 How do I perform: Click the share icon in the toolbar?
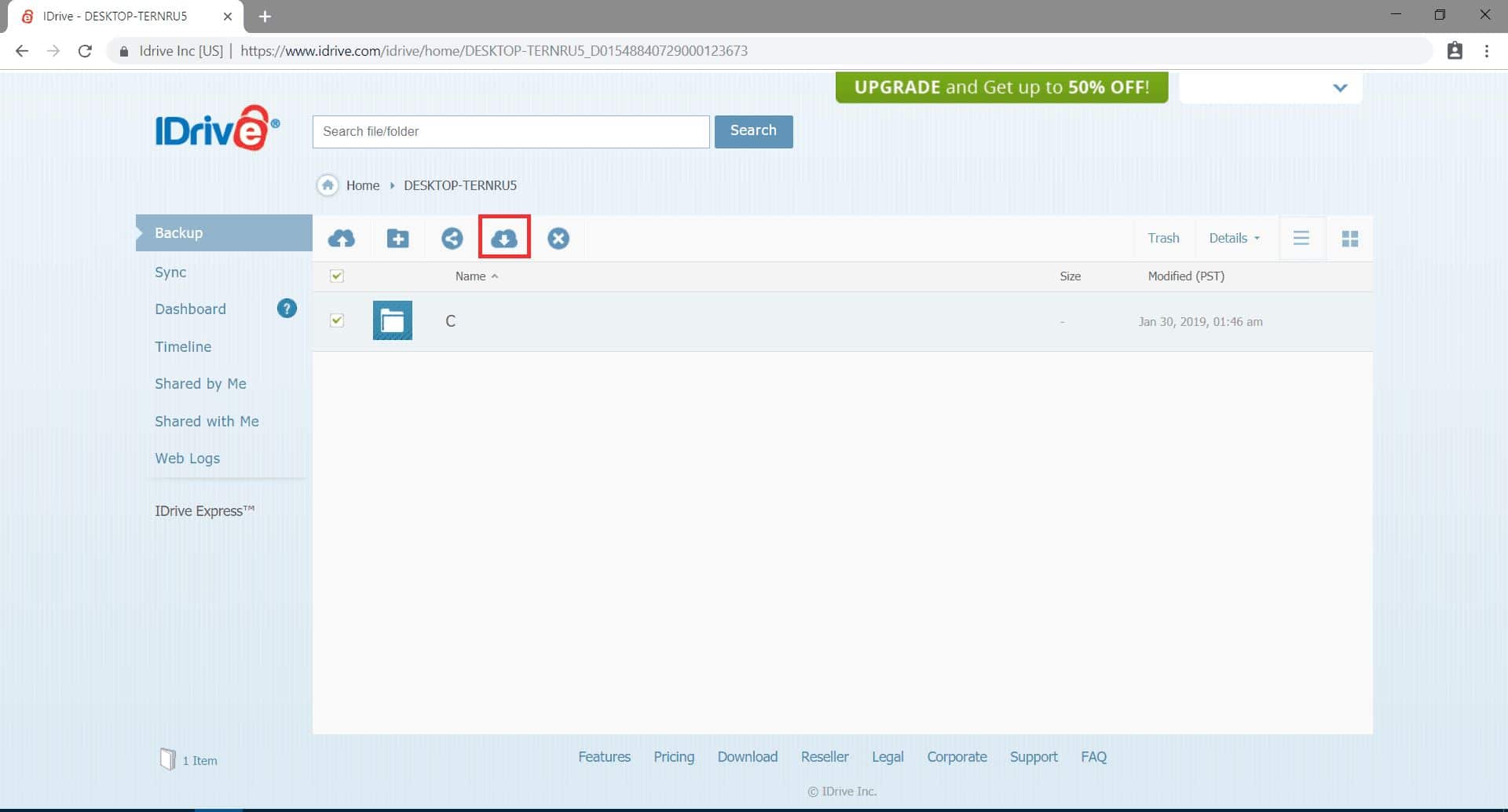point(452,238)
